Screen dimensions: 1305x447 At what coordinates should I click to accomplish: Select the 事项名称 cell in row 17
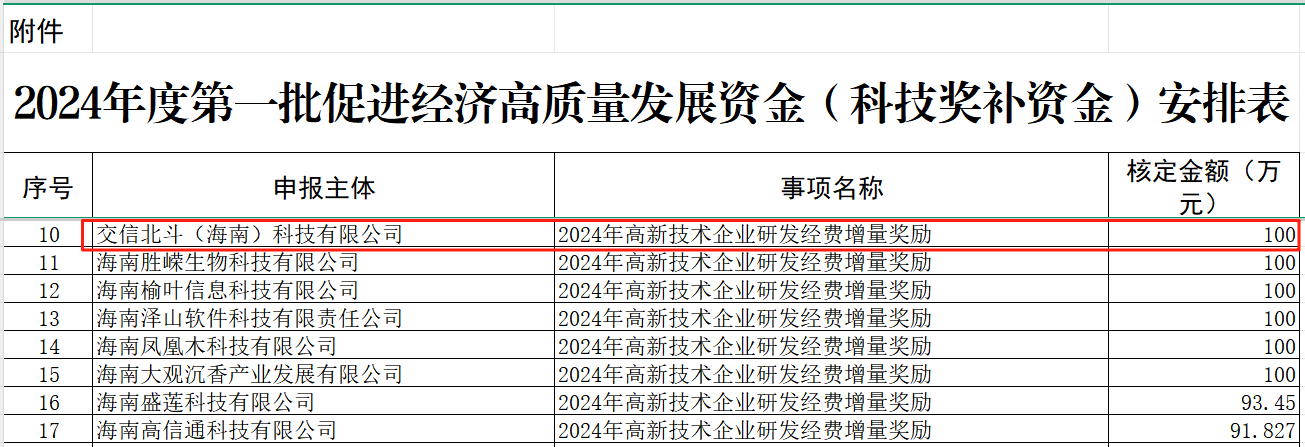point(831,431)
